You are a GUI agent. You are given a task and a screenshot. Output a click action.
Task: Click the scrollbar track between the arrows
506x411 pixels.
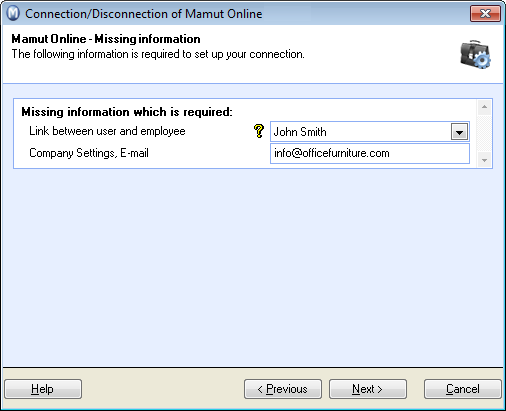pos(484,134)
